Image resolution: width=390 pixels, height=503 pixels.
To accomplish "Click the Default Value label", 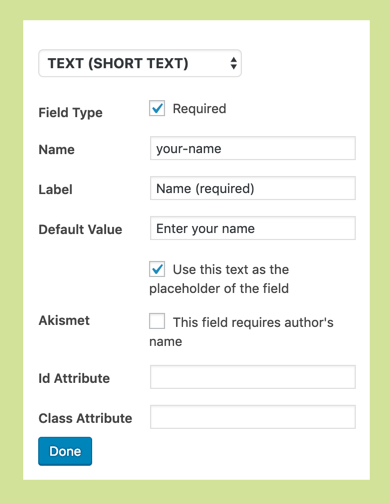I will pos(80,229).
